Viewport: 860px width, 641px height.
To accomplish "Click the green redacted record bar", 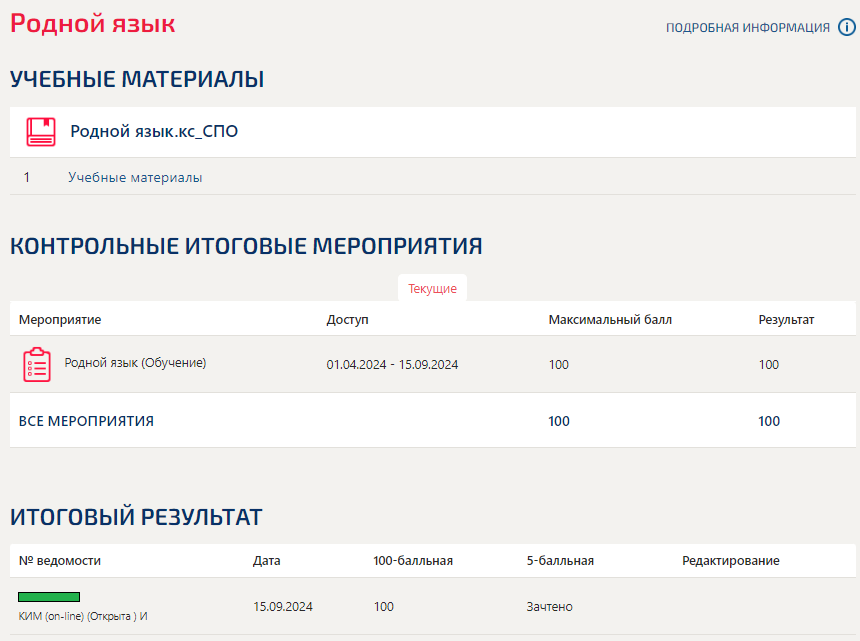I will click(x=49, y=597).
